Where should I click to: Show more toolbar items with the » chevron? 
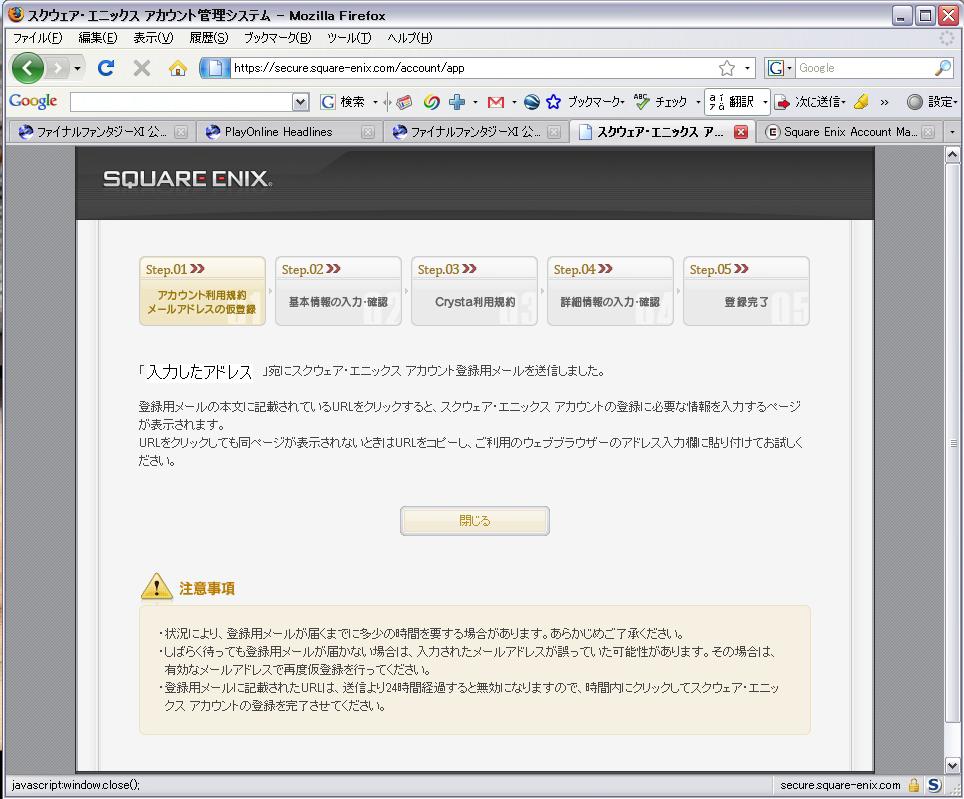884,102
